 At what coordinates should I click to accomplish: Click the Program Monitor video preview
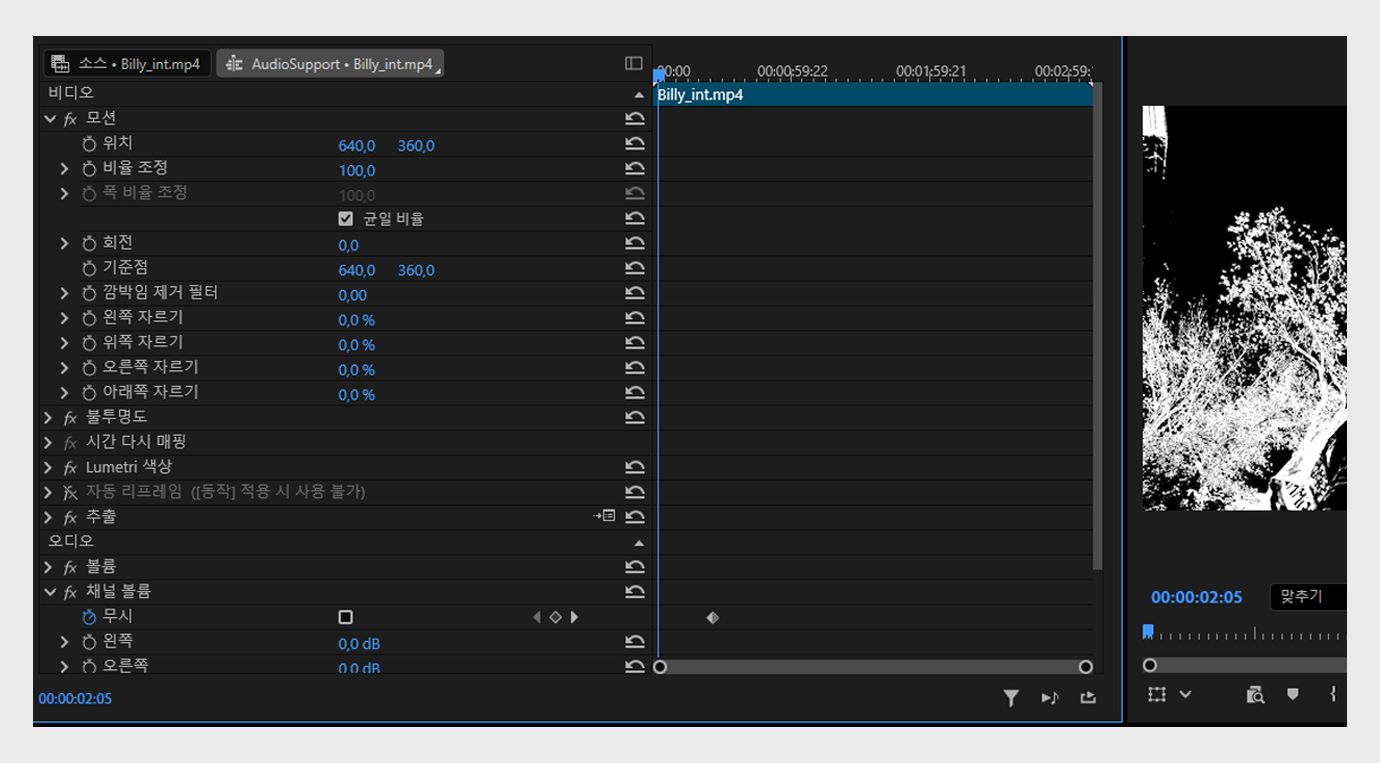coord(1245,308)
